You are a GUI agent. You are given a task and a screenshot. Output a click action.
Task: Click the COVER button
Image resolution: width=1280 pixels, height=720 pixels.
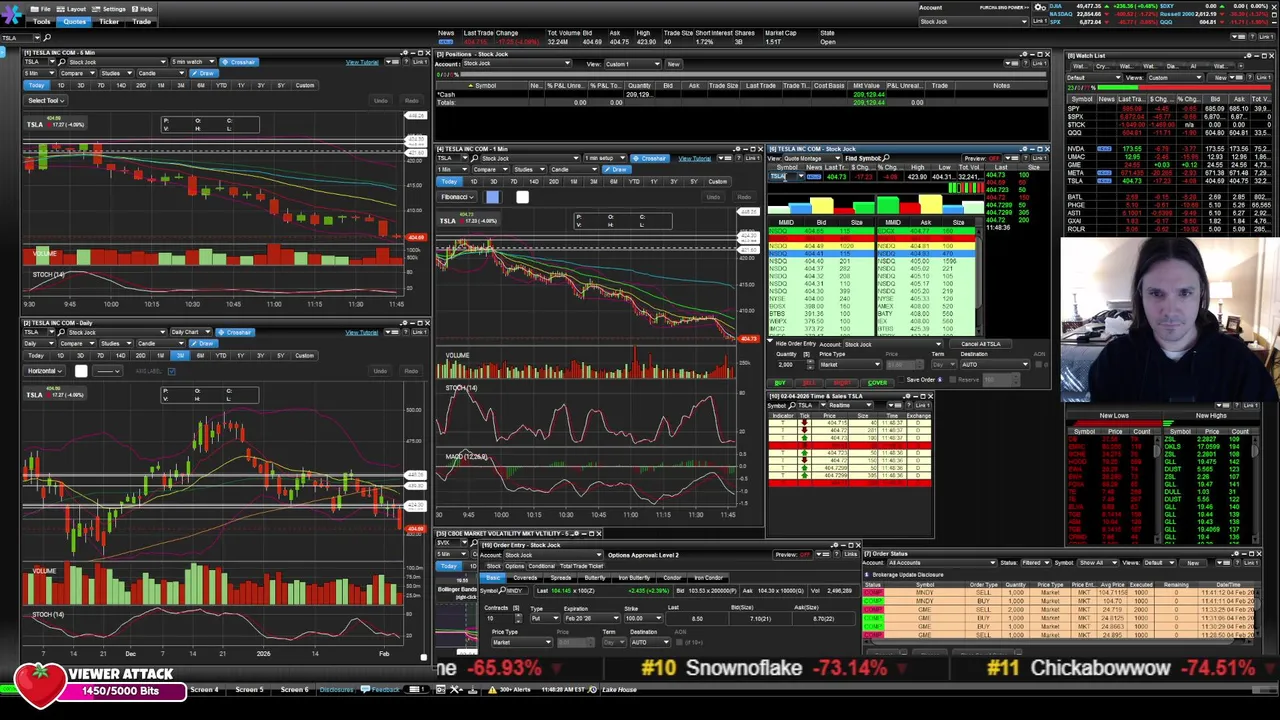(877, 382)
